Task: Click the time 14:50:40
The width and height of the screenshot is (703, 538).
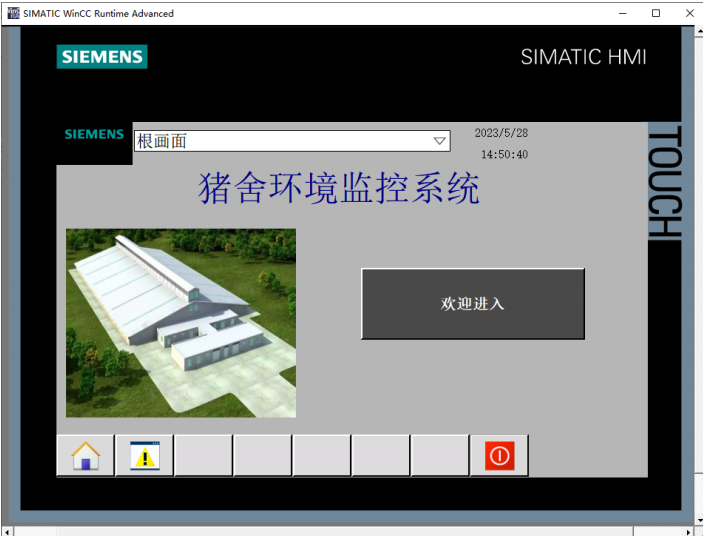Action: [x=504, y=154]
